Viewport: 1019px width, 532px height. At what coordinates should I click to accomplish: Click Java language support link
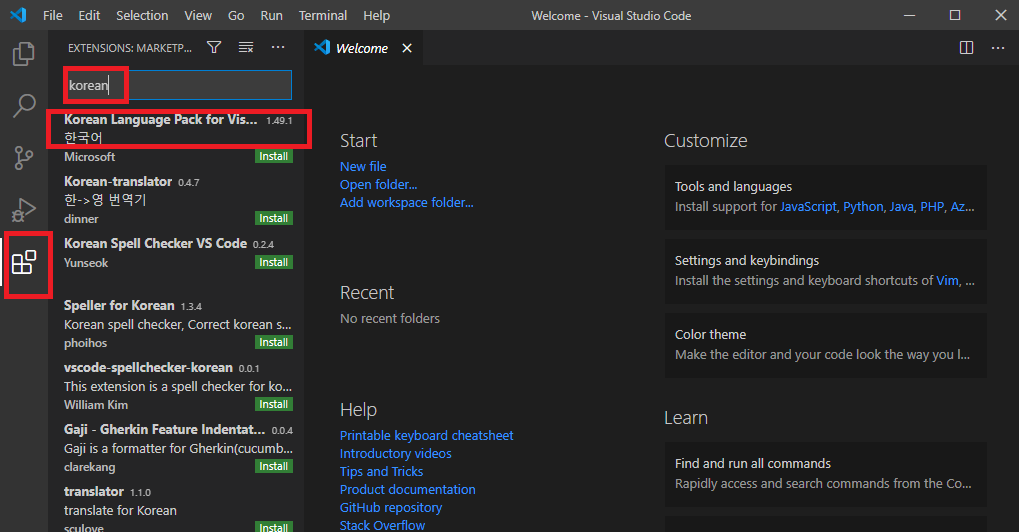tap(901, 207)
